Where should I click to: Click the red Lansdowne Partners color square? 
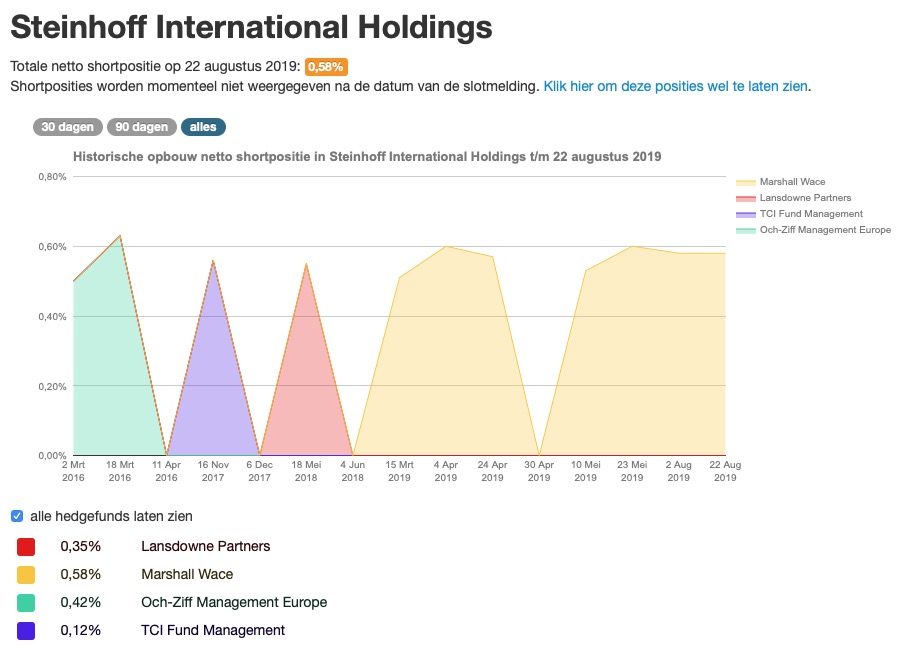coord(27,546)
